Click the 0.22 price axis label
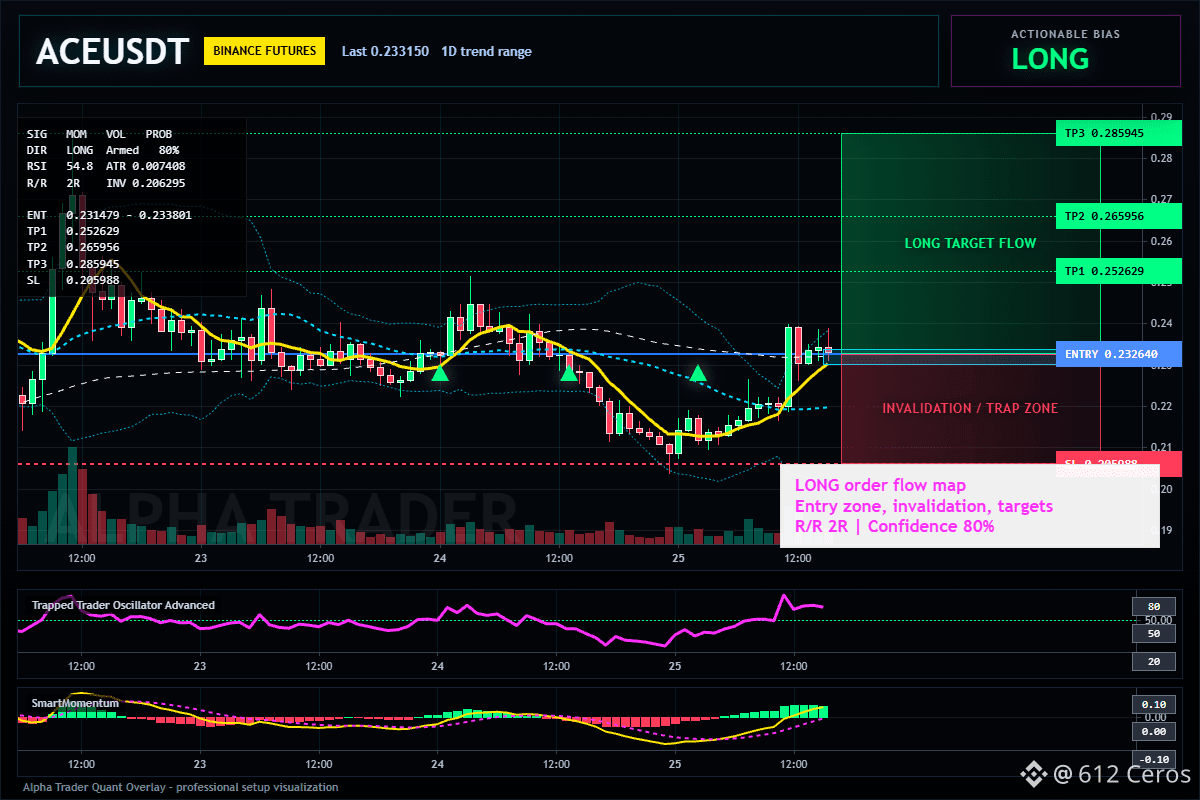Viewport: 1200px width, 800px height. [1161, 406]
